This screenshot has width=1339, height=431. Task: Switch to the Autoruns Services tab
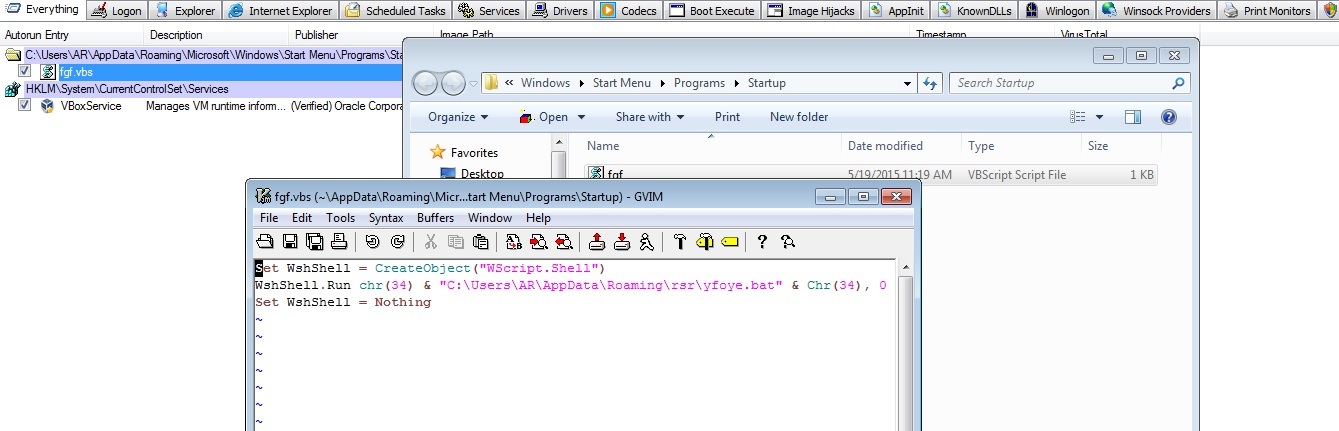point(489,11)
